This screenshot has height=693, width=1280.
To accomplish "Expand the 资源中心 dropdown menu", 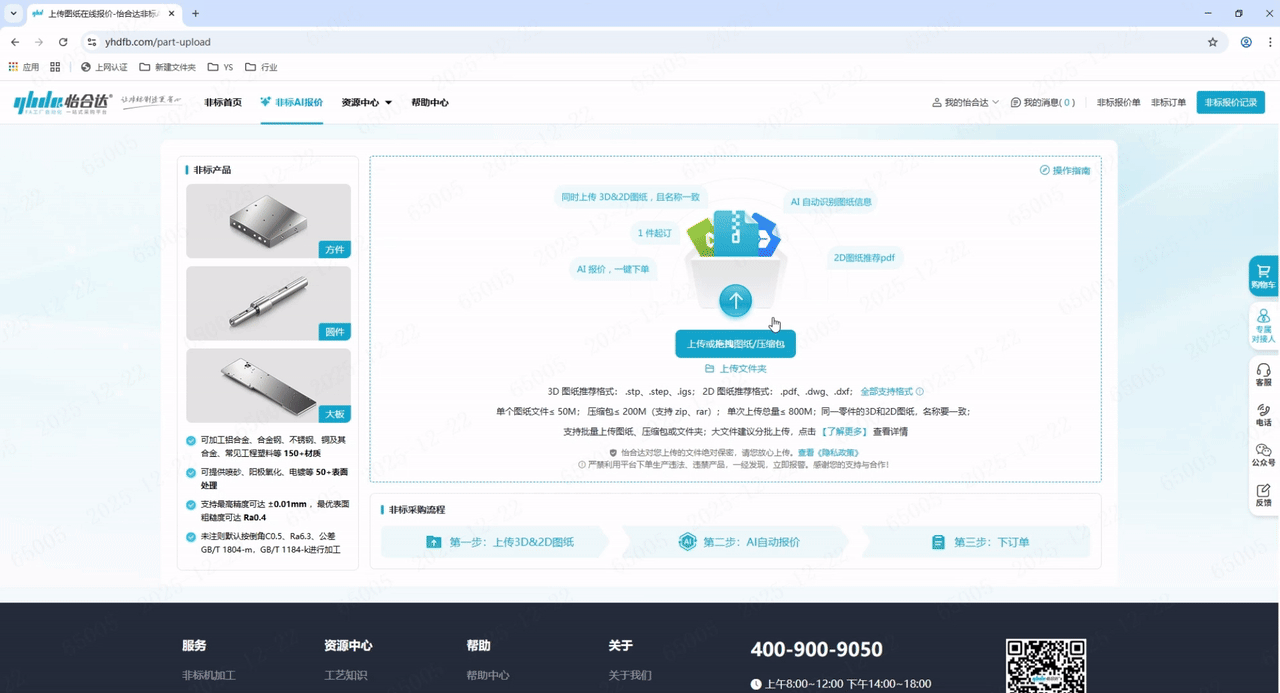I will pyautogui.click(x=366, y=103).
